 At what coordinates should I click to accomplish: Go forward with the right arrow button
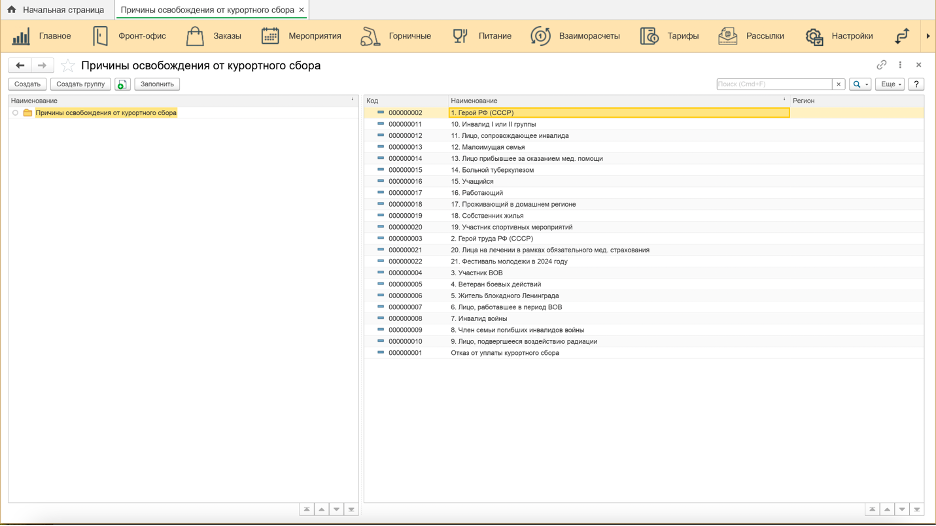(x=42, y=65)
